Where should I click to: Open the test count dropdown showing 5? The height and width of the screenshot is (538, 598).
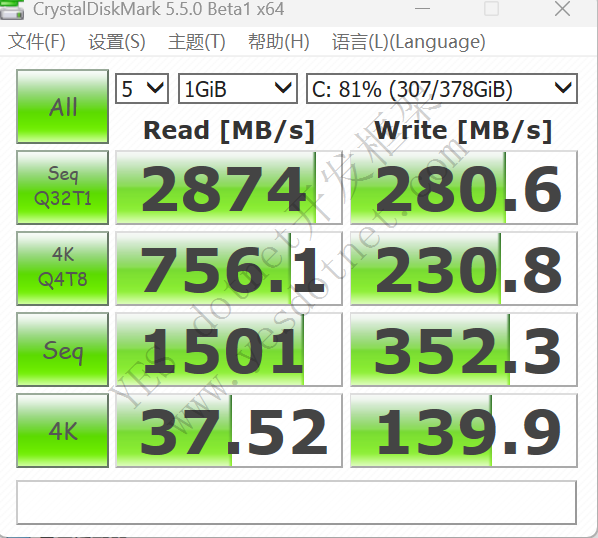[x=142, y=88]
